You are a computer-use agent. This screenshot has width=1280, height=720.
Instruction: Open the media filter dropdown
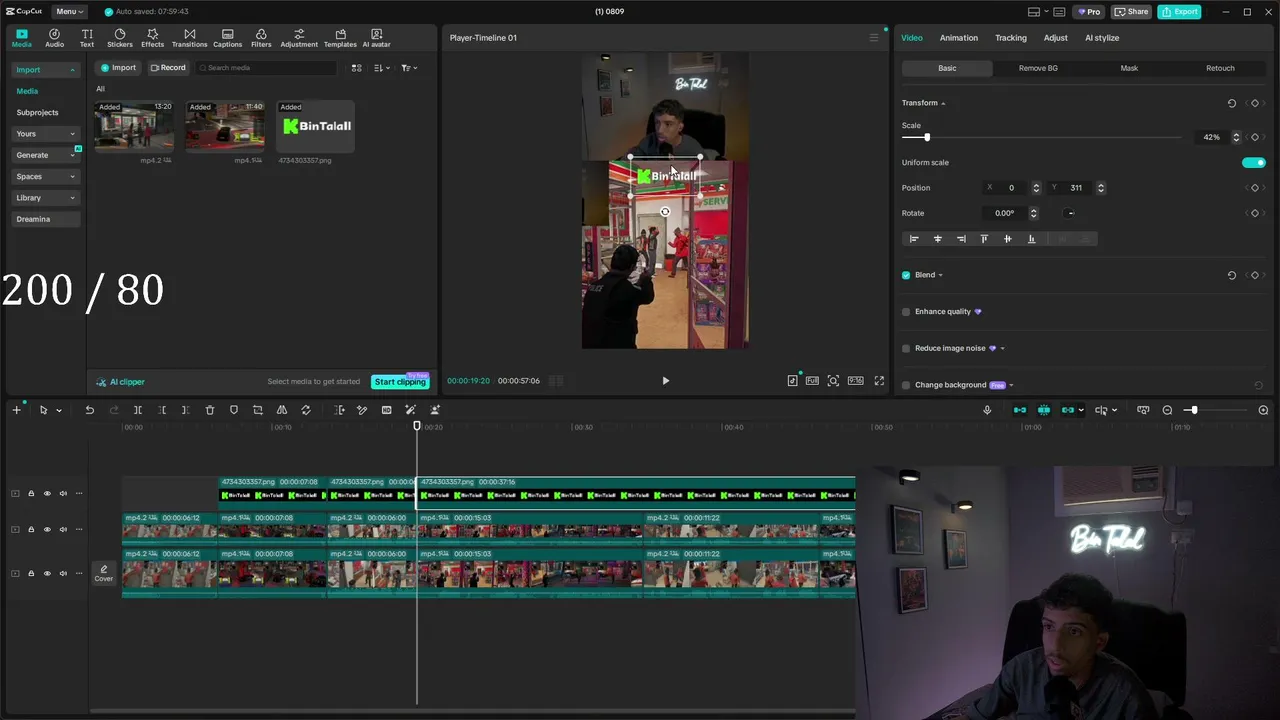coord(409,68)
